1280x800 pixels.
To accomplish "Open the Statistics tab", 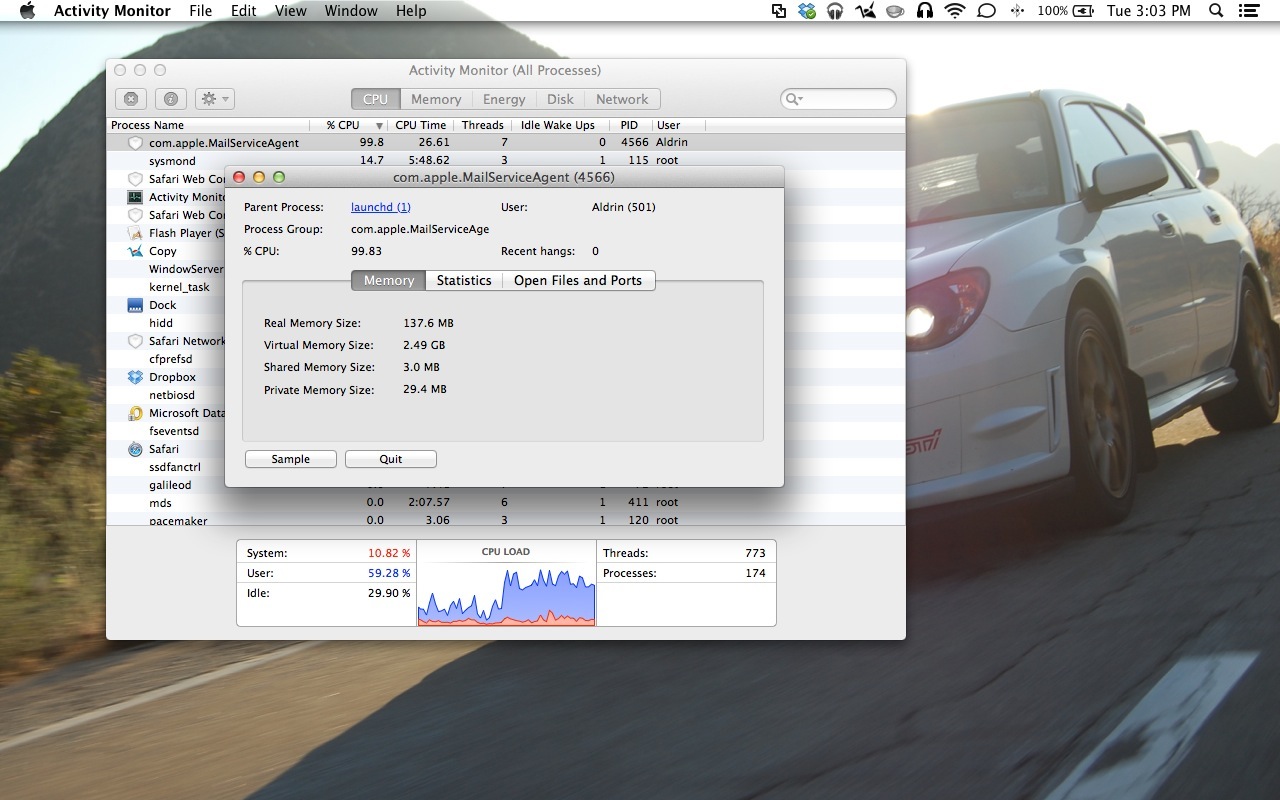I will (x=464, y=280).
